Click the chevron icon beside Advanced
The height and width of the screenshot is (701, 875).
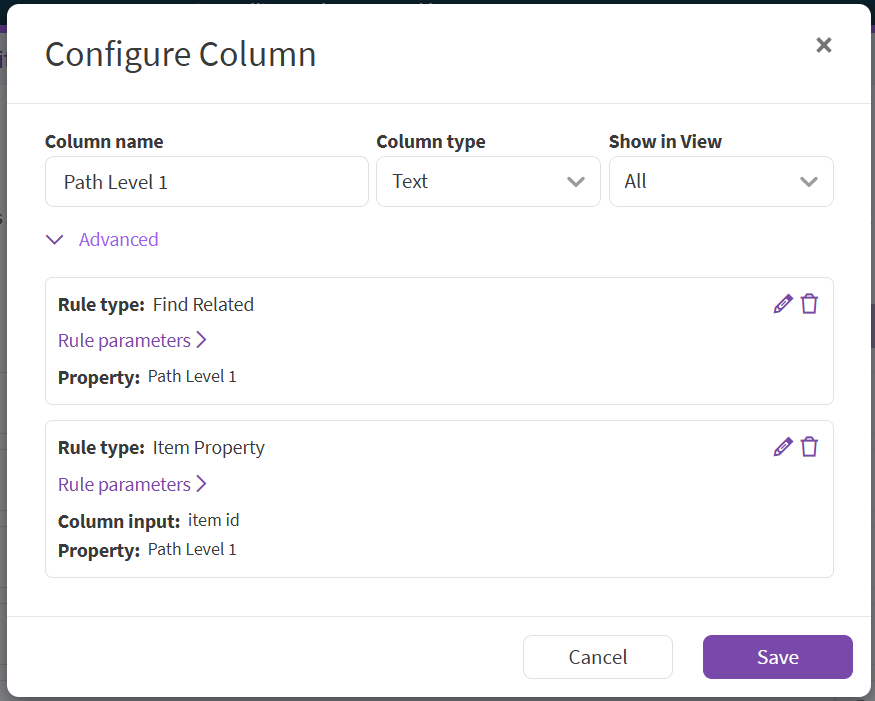point(55,240)
